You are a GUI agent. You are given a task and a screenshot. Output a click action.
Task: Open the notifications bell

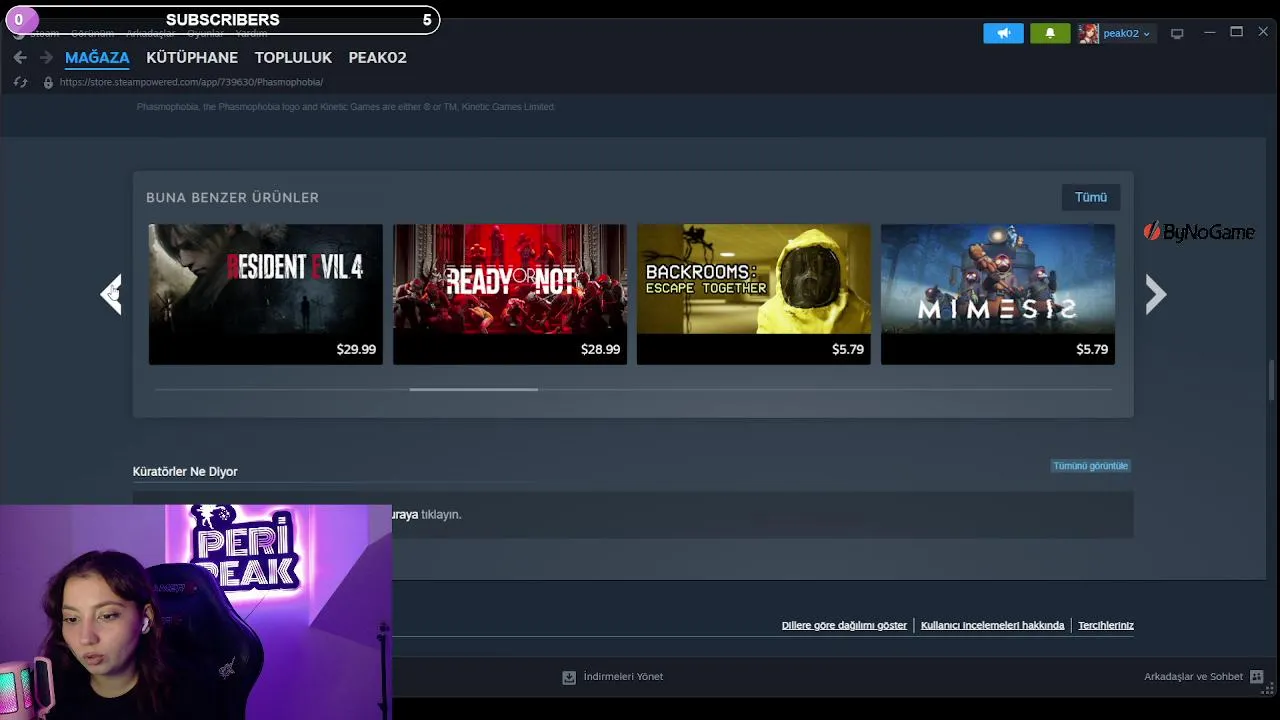(x=1050, y=33)
